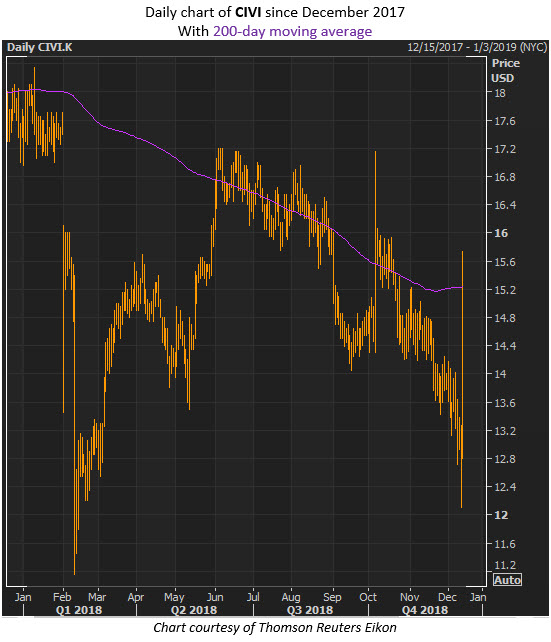Select the 15.6 price axis label

(504, 262)
